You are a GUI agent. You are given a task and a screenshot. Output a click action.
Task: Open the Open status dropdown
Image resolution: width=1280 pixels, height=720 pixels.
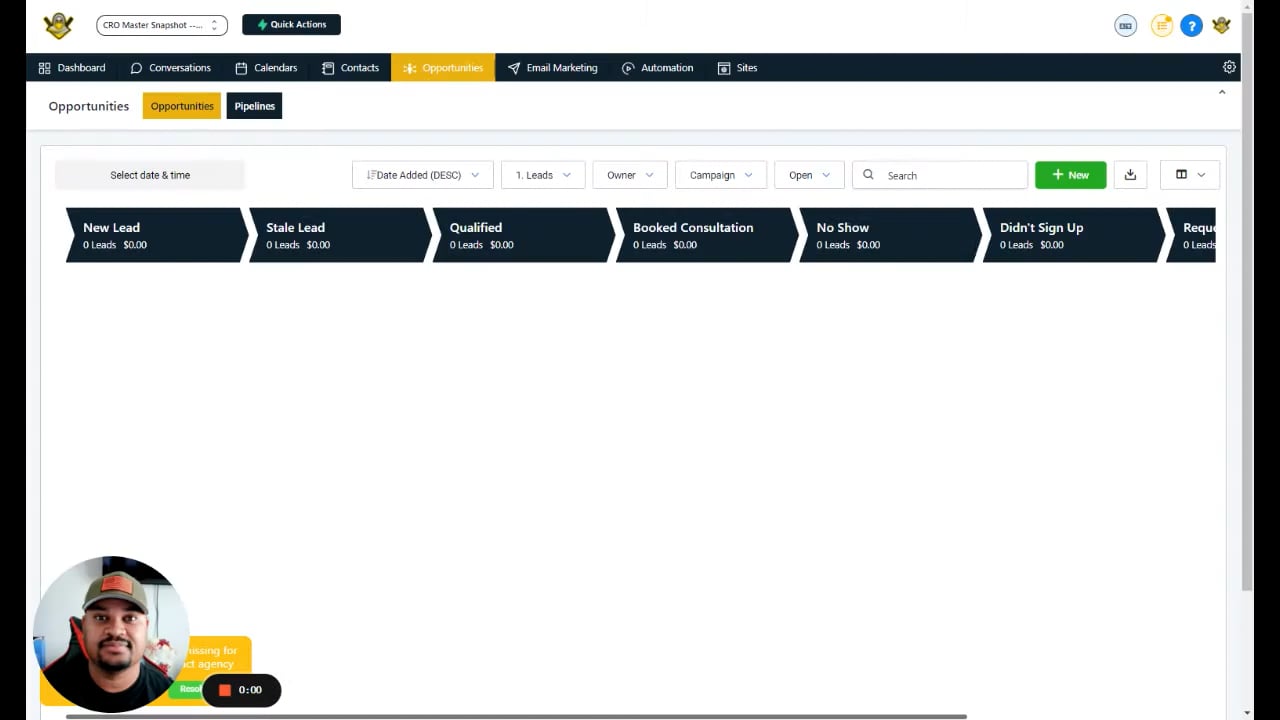tap(809, 175)
